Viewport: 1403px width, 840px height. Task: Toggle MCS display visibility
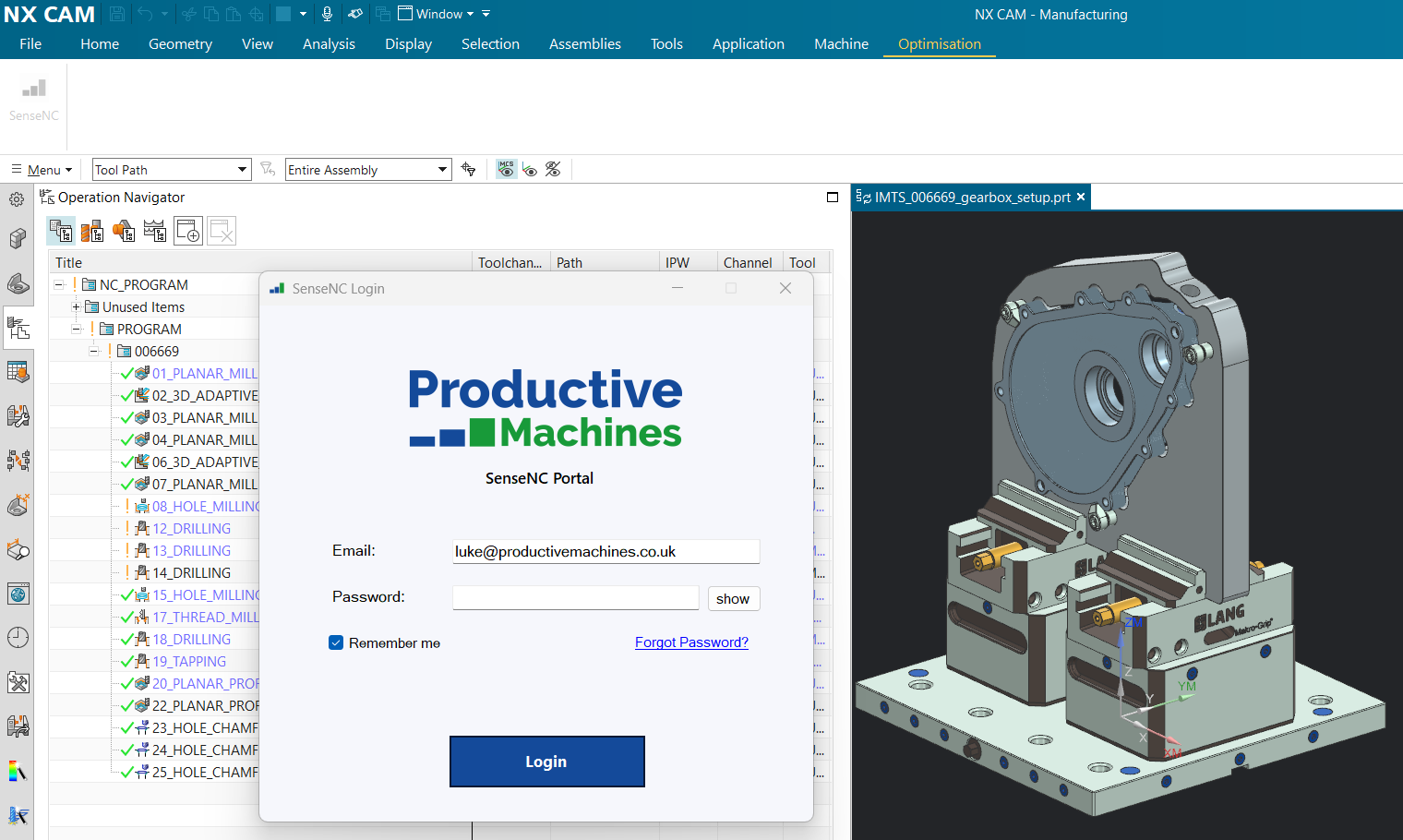pyautogui.click(x=506, y=169)
